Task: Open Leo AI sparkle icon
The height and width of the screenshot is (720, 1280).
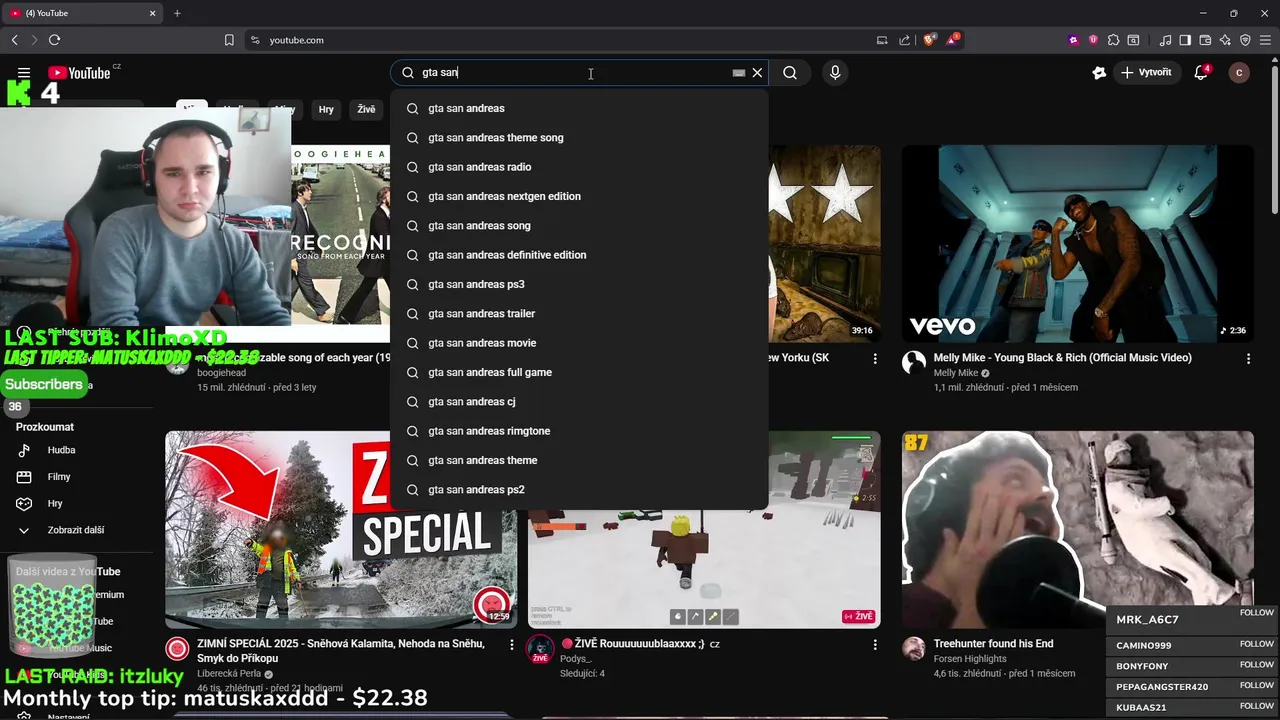Action: 1225,40
